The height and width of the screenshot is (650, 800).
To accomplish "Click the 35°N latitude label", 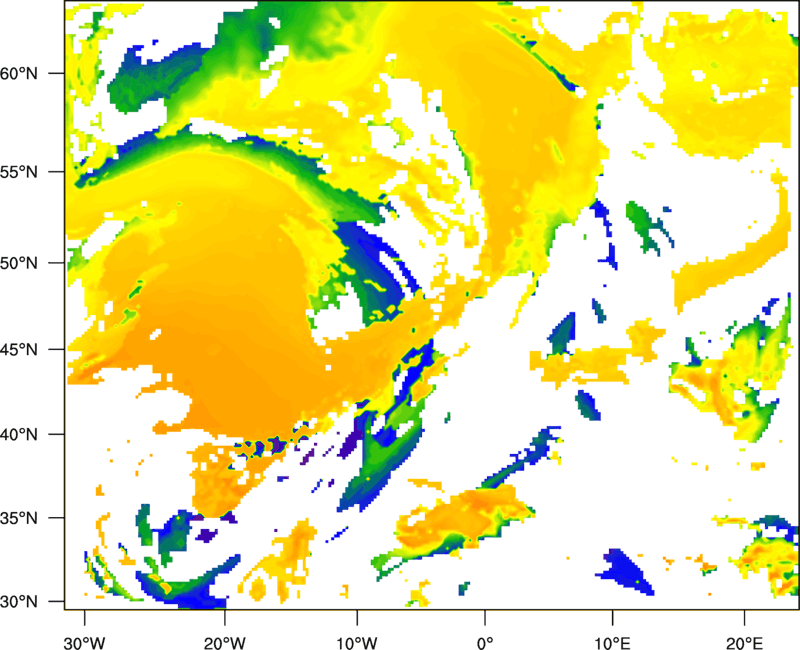I will (x=19, y=518).
